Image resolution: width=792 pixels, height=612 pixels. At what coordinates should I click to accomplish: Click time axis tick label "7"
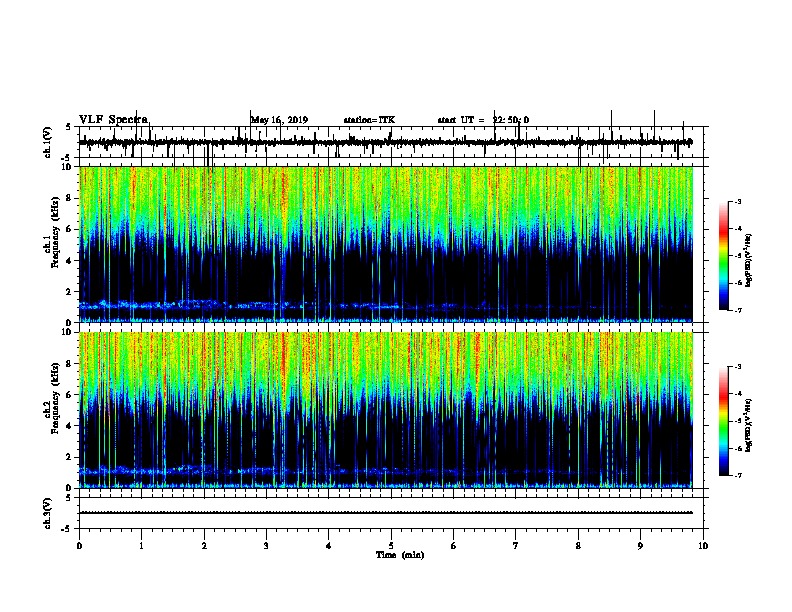(x=516, y=546)
